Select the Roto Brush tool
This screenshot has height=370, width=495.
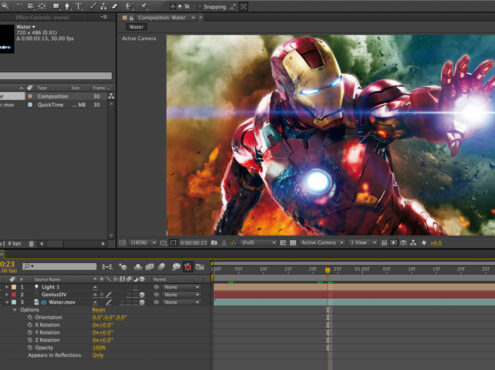coord(129,6)
